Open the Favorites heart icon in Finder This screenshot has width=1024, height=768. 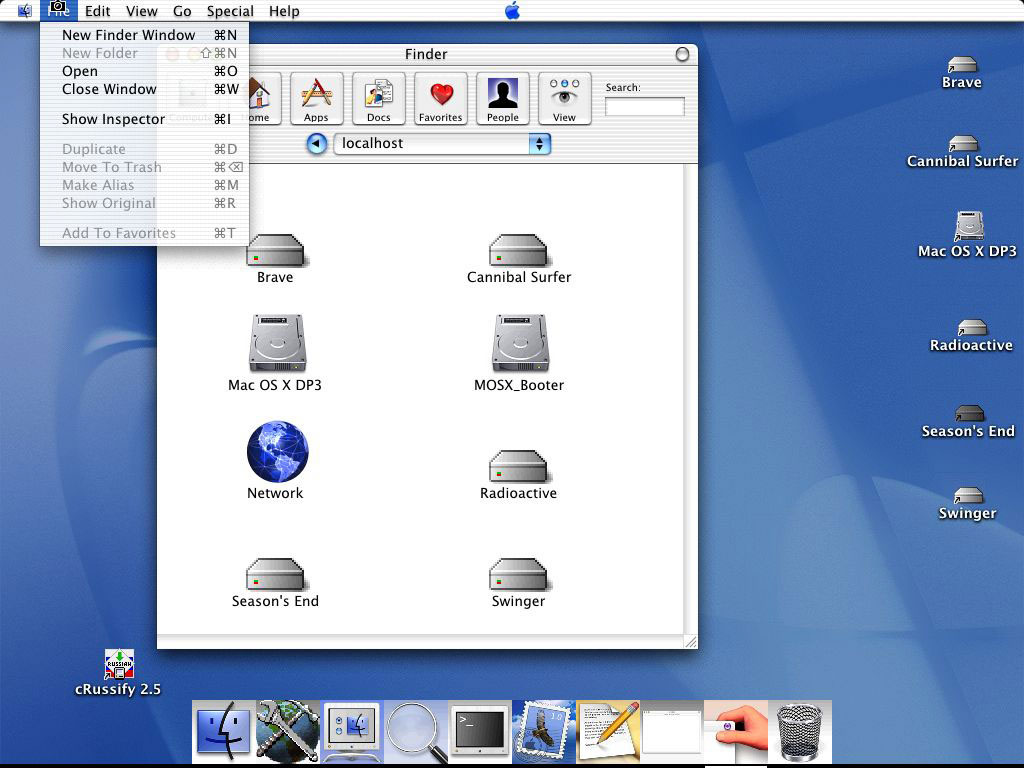click(440, 99)
